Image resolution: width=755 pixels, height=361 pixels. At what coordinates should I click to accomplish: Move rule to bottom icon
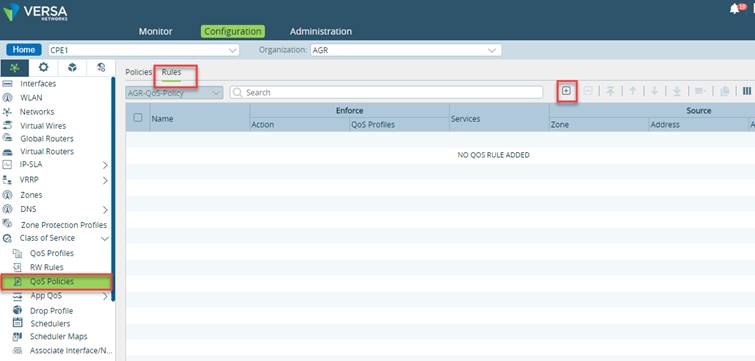point(677,91)
